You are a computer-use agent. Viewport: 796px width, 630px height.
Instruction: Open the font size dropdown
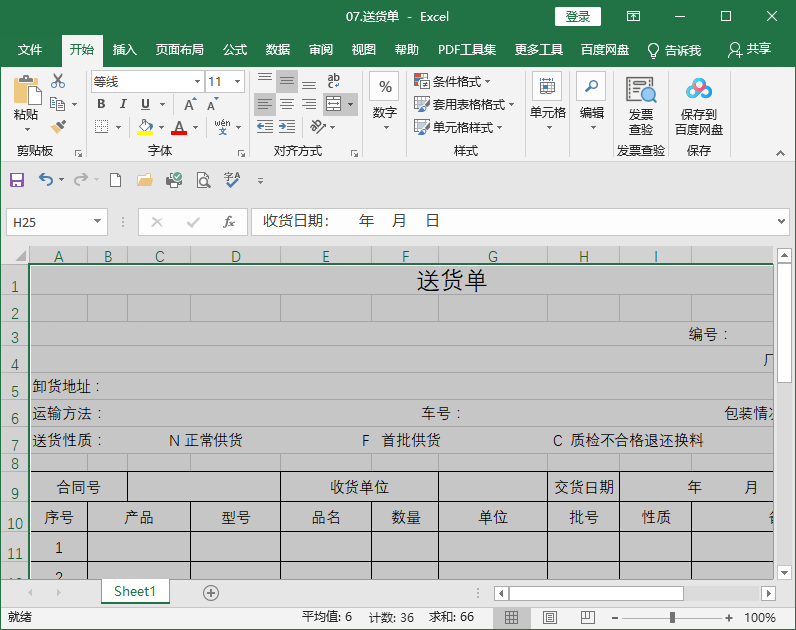pos(237,82)
